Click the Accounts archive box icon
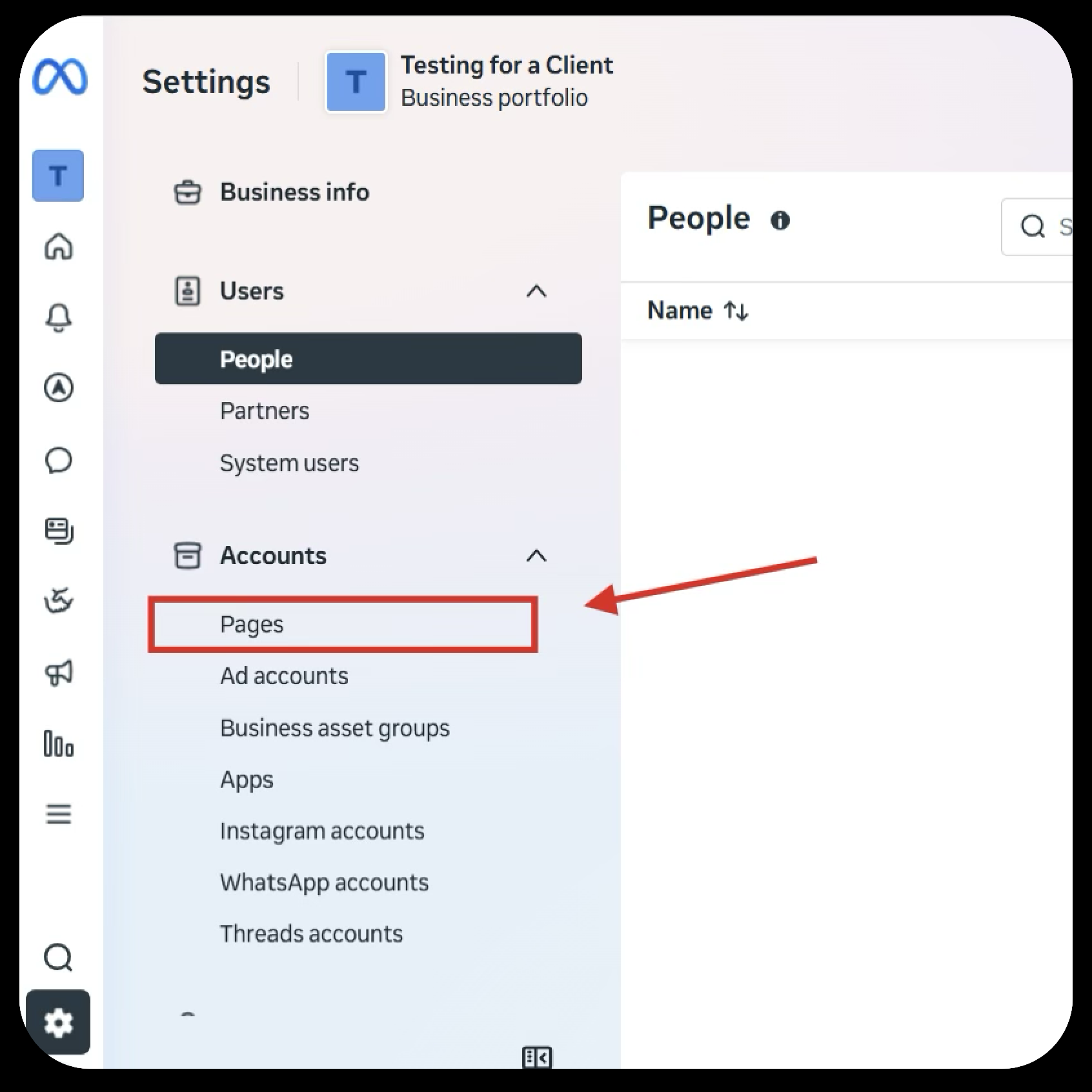The height and width of the screenshot is (1092, 1092). pos(188,556)
